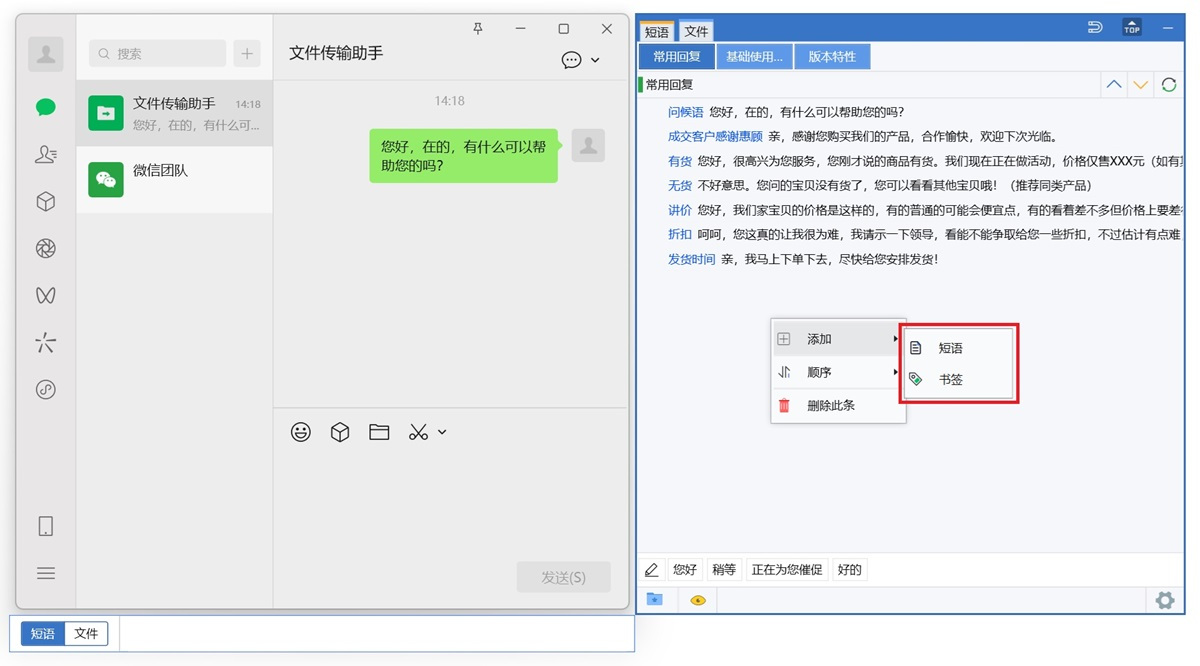The image size is (1200, 666).
Task: Click the loop icon in the assistant title bar
Action: click(x=1096, y=28)
